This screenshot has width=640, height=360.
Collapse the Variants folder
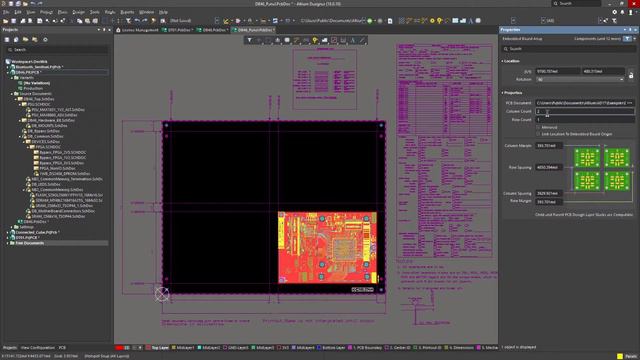[12, 78]
